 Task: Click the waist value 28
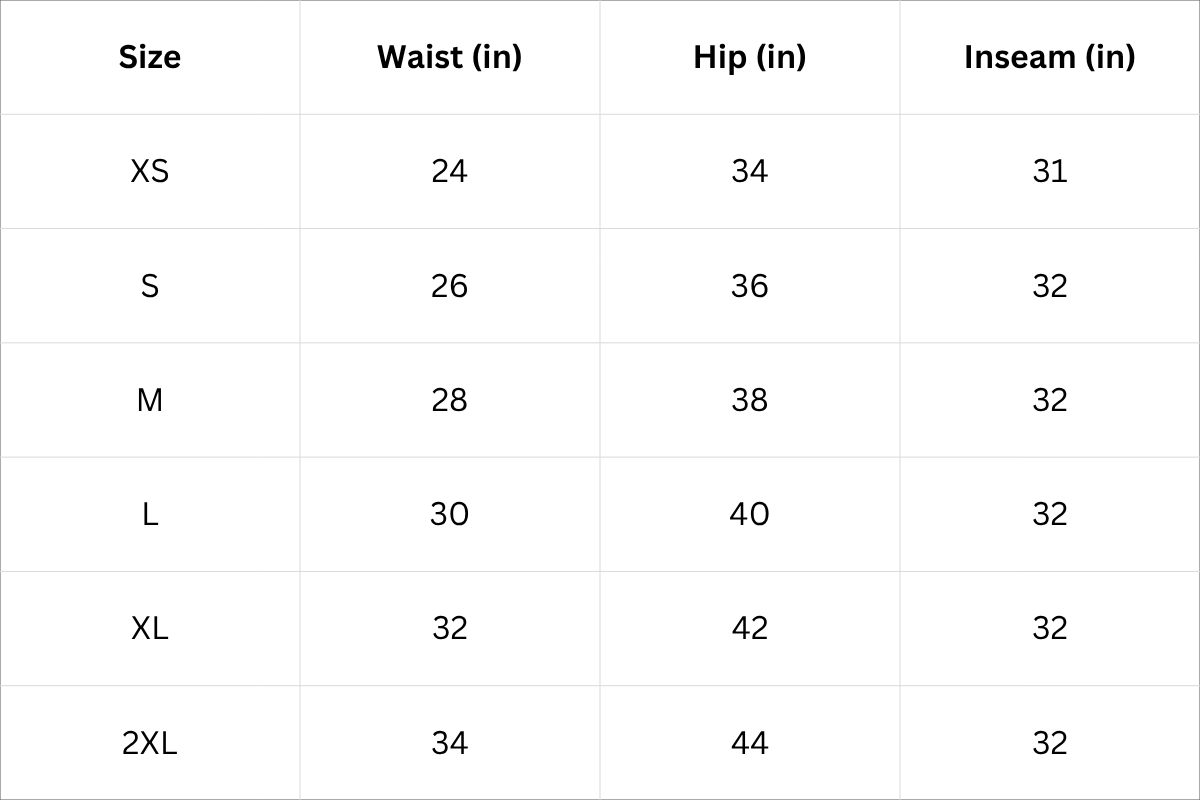coord(449,400)
